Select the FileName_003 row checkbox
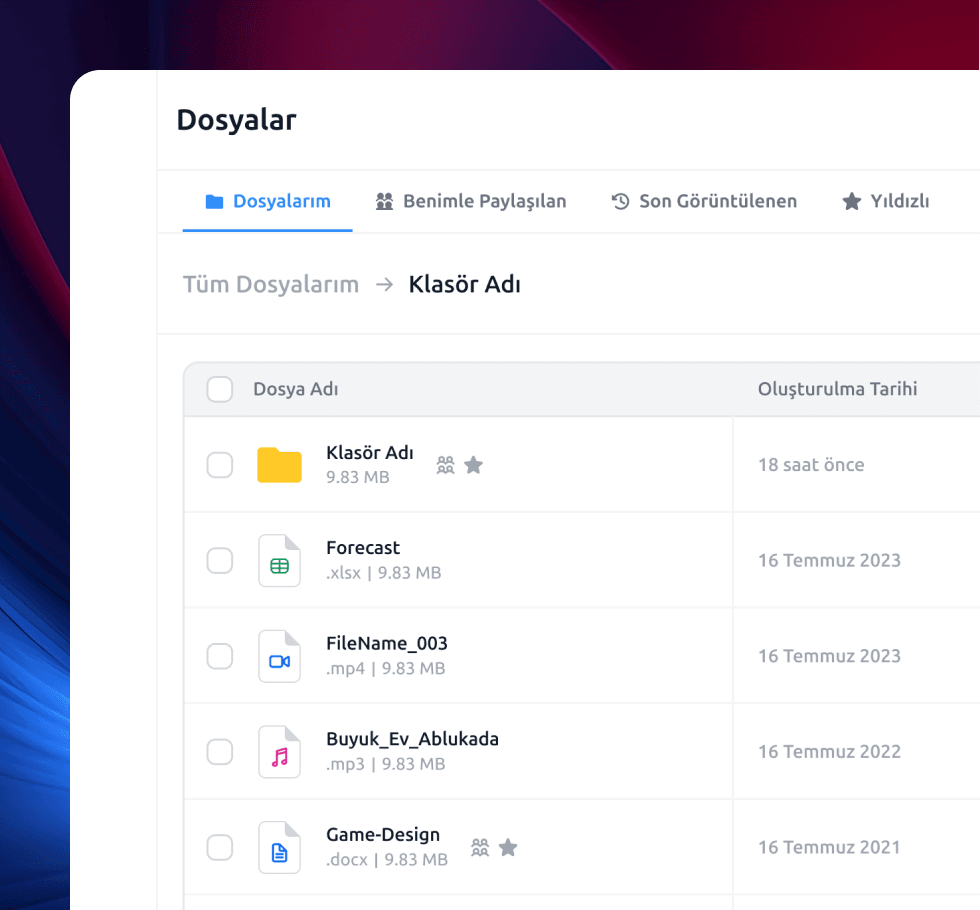This screenshot has width=980, height=910. (x=220, y=657)
